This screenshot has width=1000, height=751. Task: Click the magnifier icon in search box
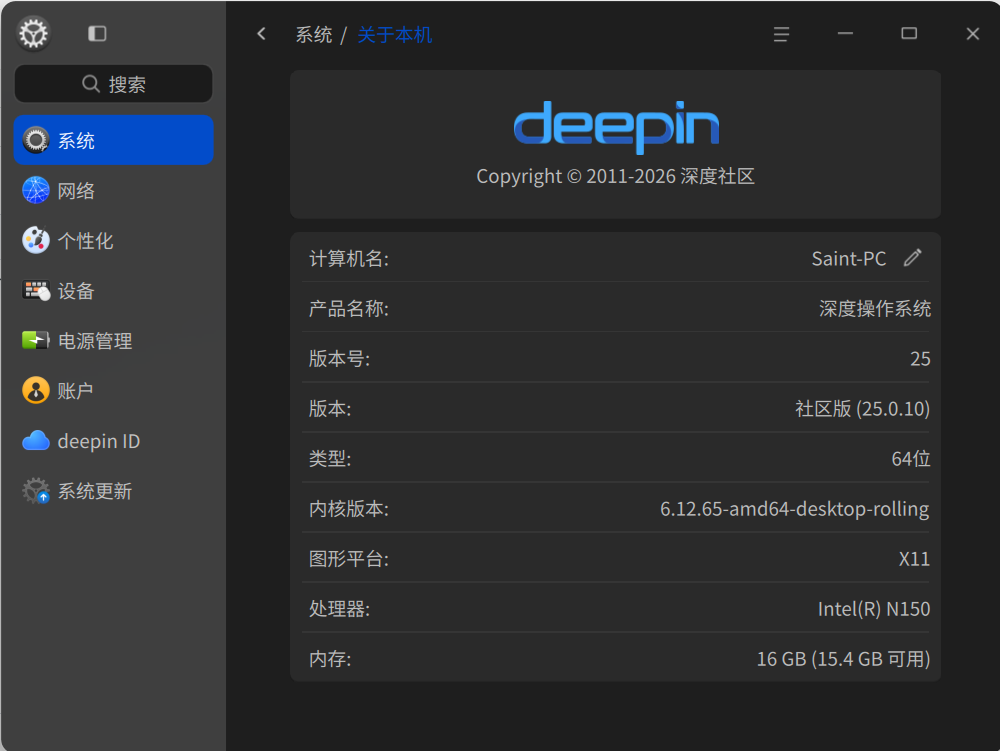91,83
